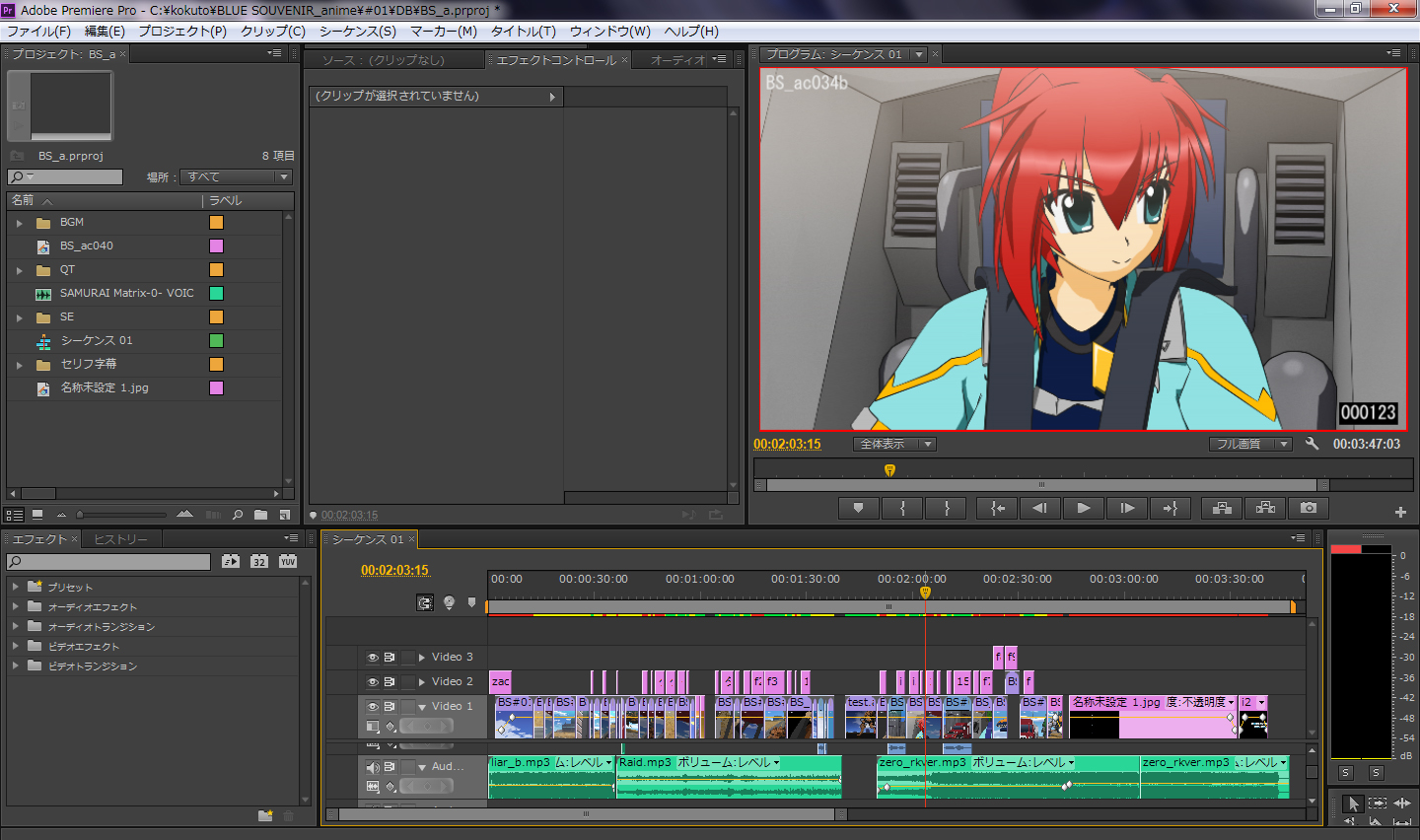Open the 全体表示 zoom level dropdown
This screenshot has width=1420, height=840.
tap(894, 444)
